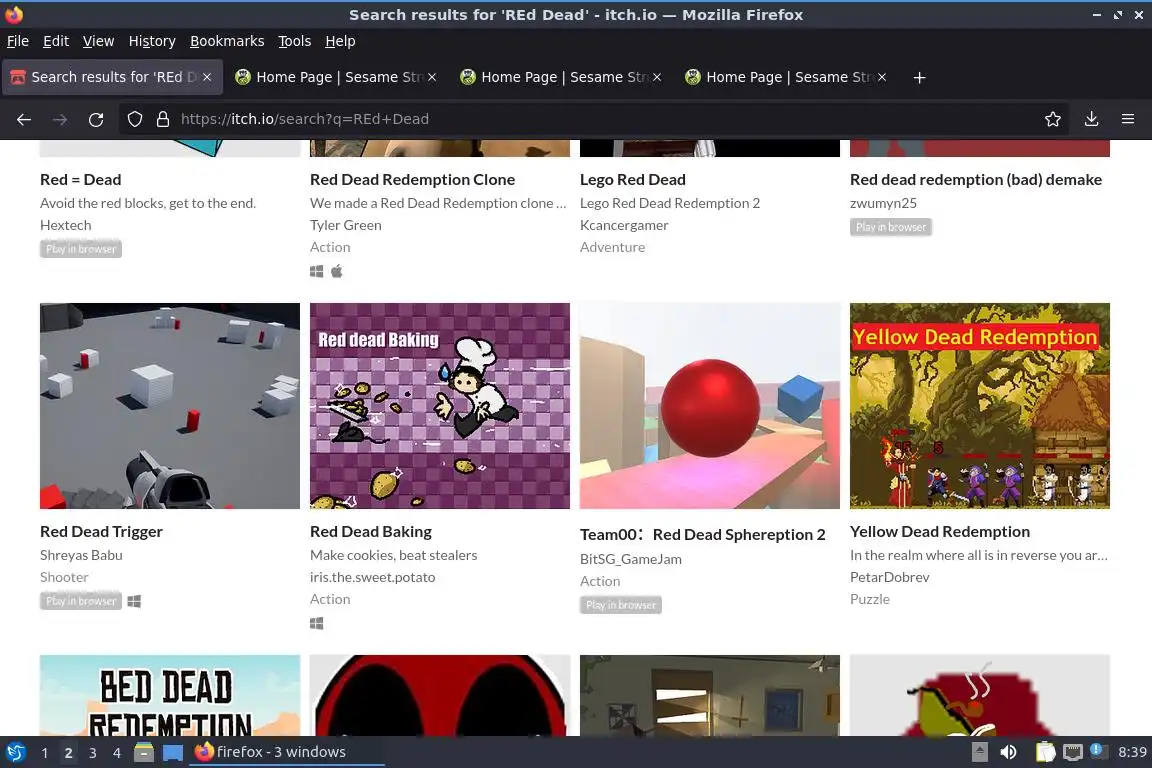The width and height of the screenshot is (1152, 768).
Task: Open the tracking protection shield icon
Action: (134, 119)
